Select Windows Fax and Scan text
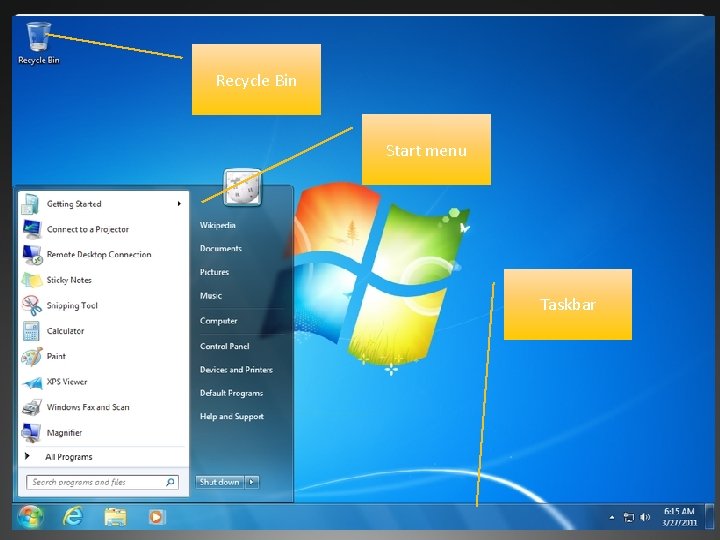This screenshot has width=720, height=540. pos(88,407)
